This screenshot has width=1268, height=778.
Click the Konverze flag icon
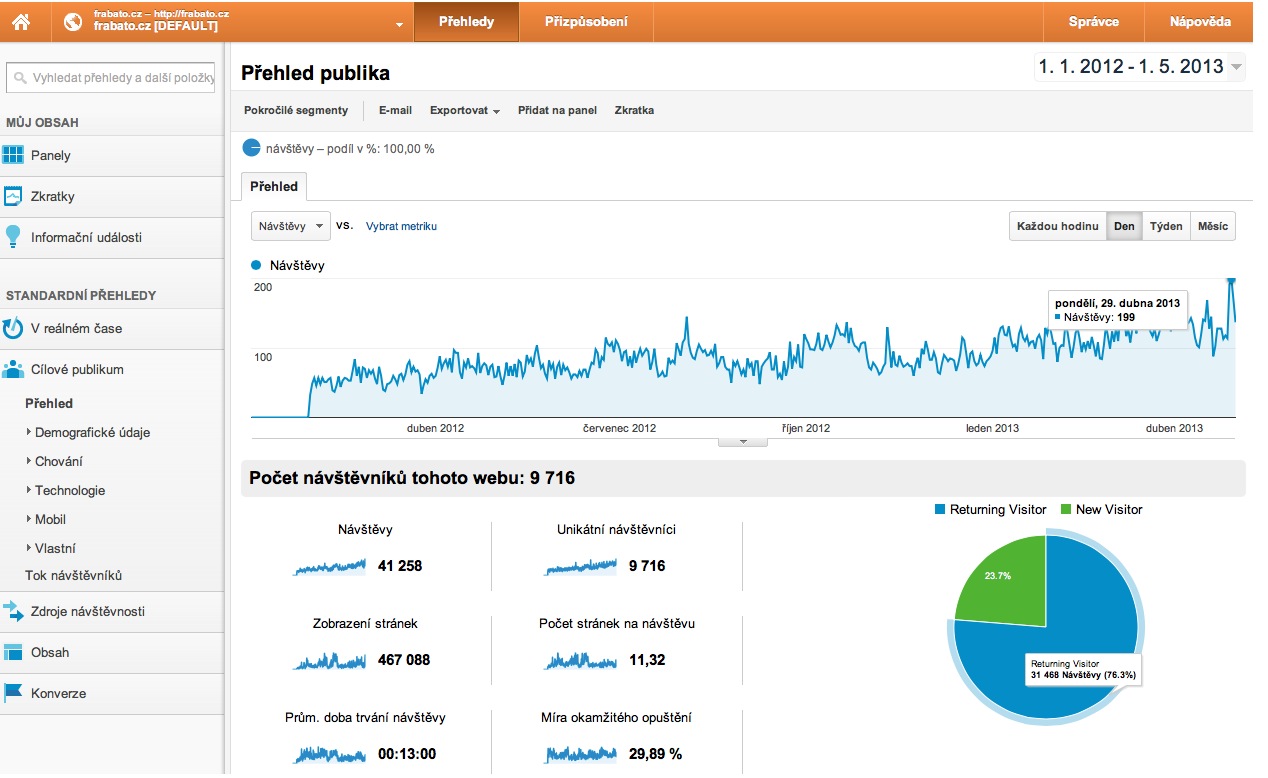[x=13, y=693]
